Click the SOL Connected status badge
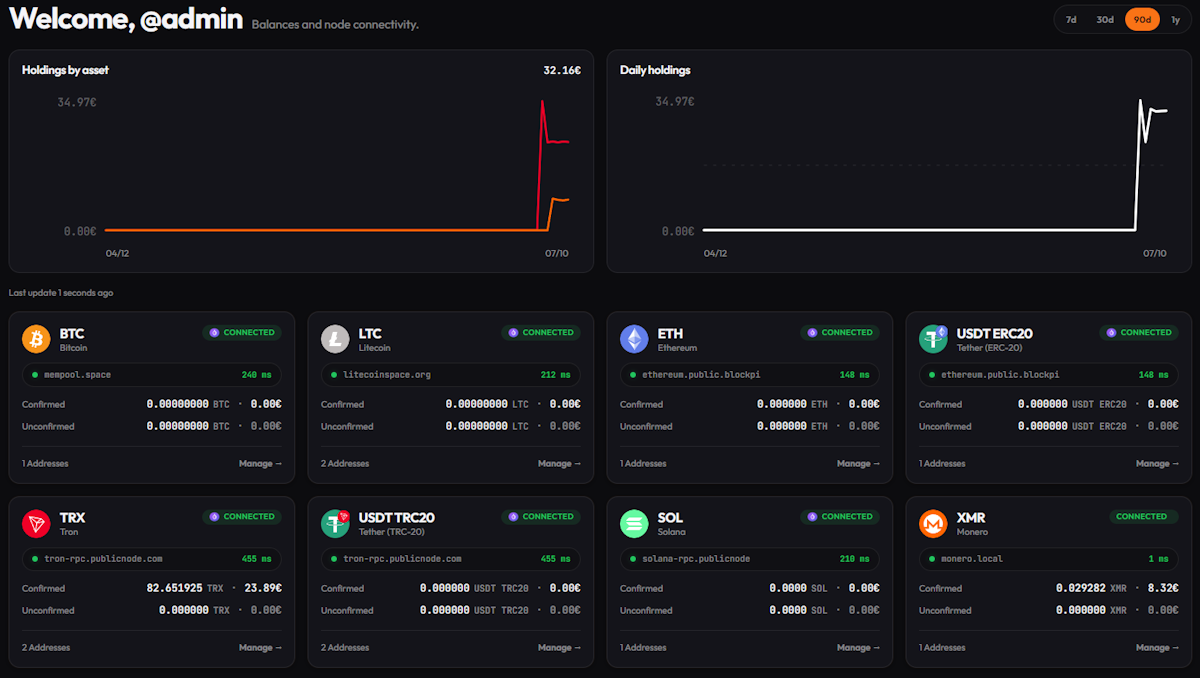The width and height of the screenshot is (1200, 678). pyautogui.click(x=840, y=516)
